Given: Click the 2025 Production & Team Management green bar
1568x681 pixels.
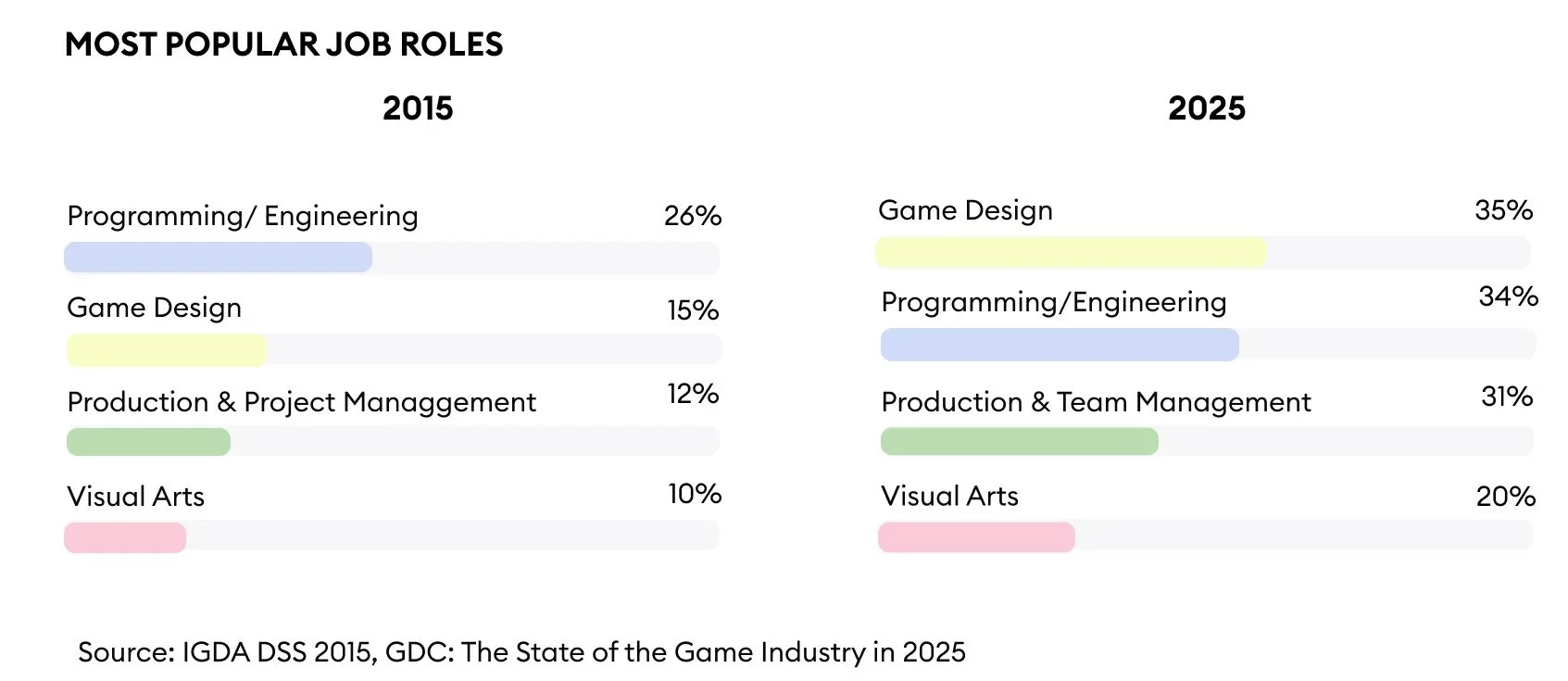Looking at the screenshot, I should (x=1019, y=441).
